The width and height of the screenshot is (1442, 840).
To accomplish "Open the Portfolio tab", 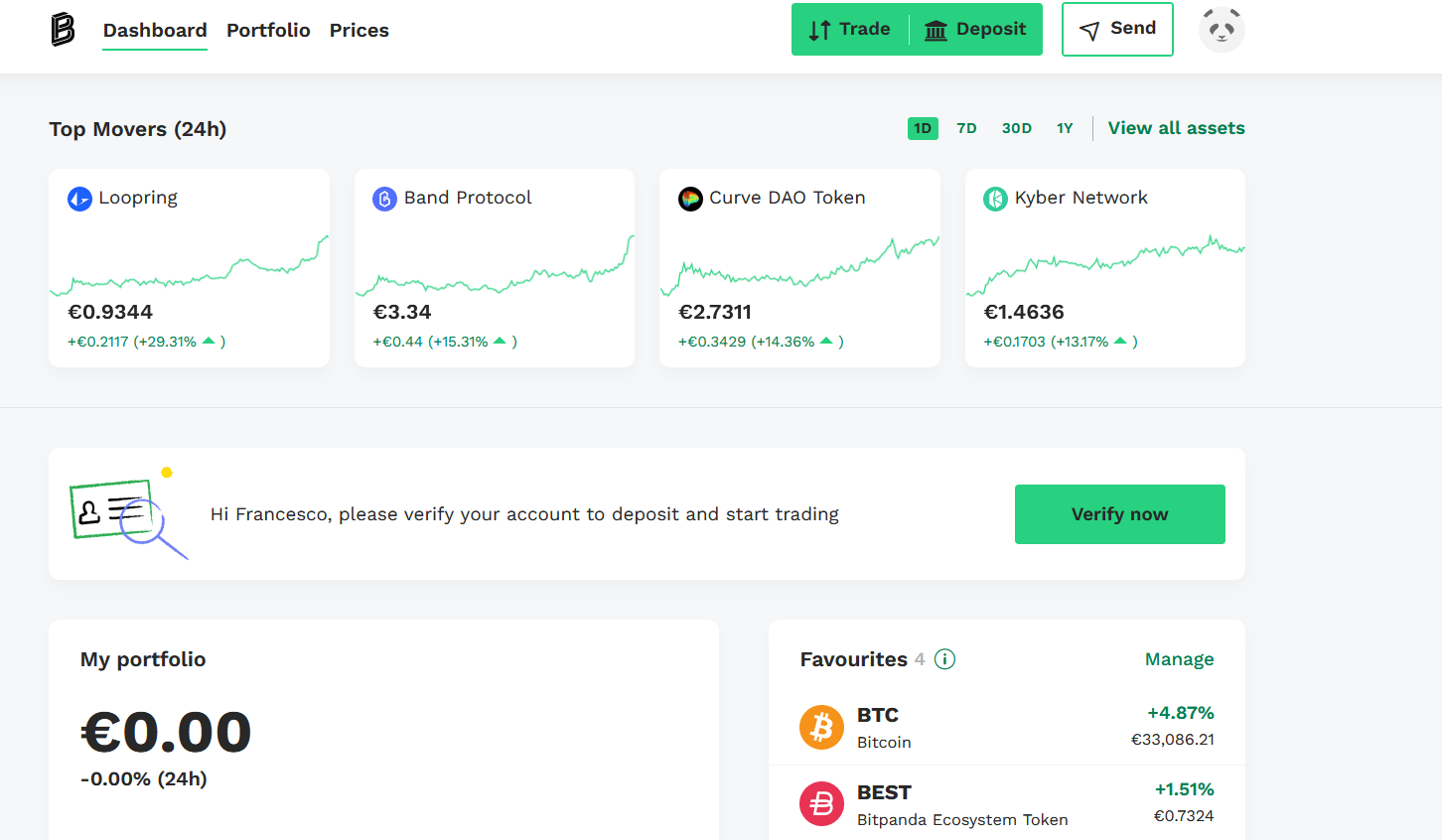I will 268,31.
